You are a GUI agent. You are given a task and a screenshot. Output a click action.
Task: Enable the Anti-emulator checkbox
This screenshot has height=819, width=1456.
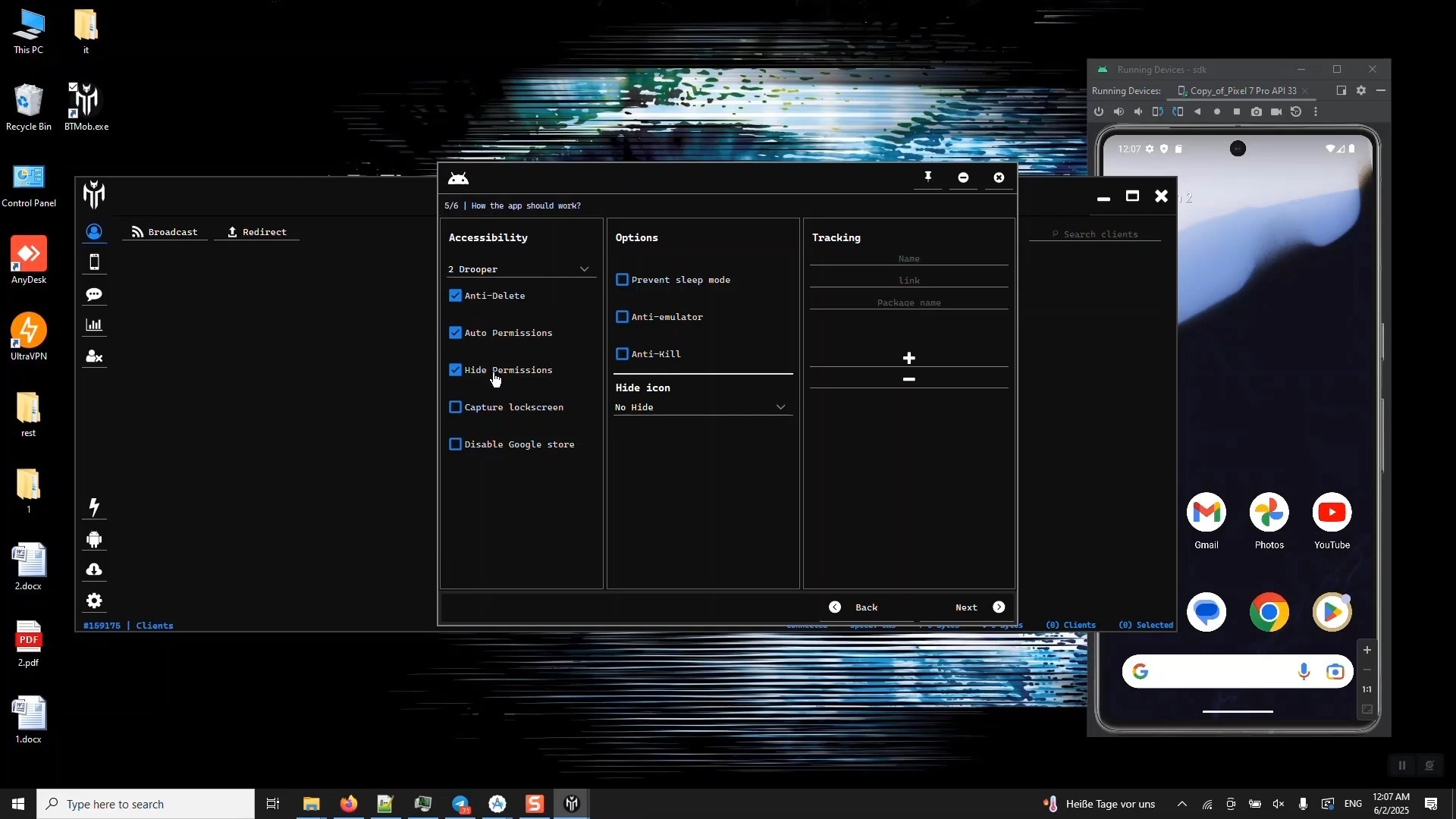622,317
